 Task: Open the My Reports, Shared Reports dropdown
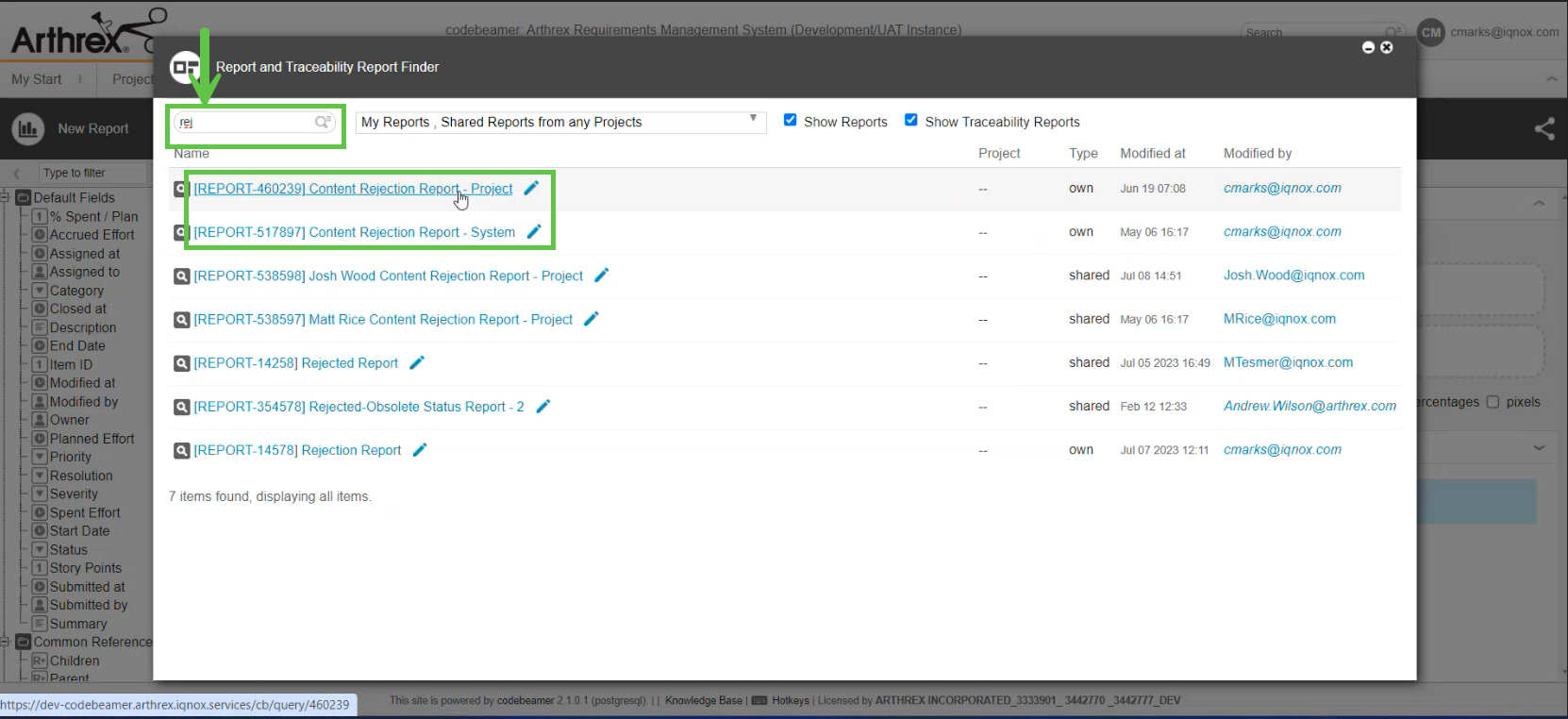[560, 122]
